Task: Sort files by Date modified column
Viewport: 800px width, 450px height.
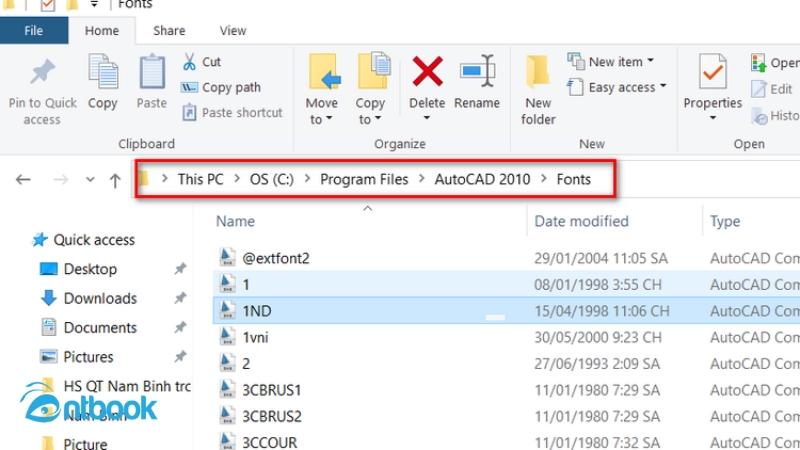Action: (x=582, y=221)
